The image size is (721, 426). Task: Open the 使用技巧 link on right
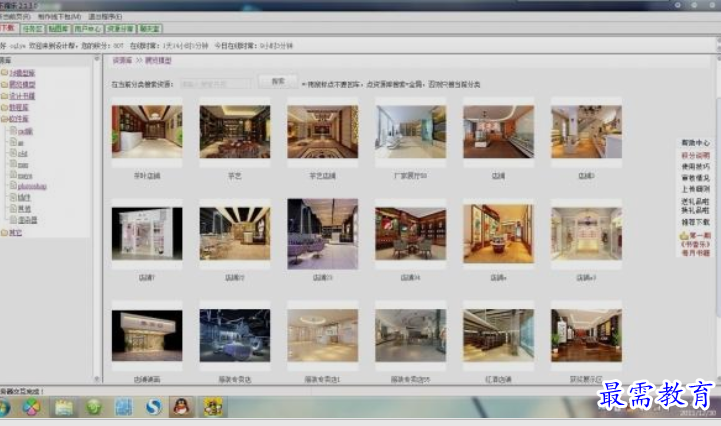point(695,167)
